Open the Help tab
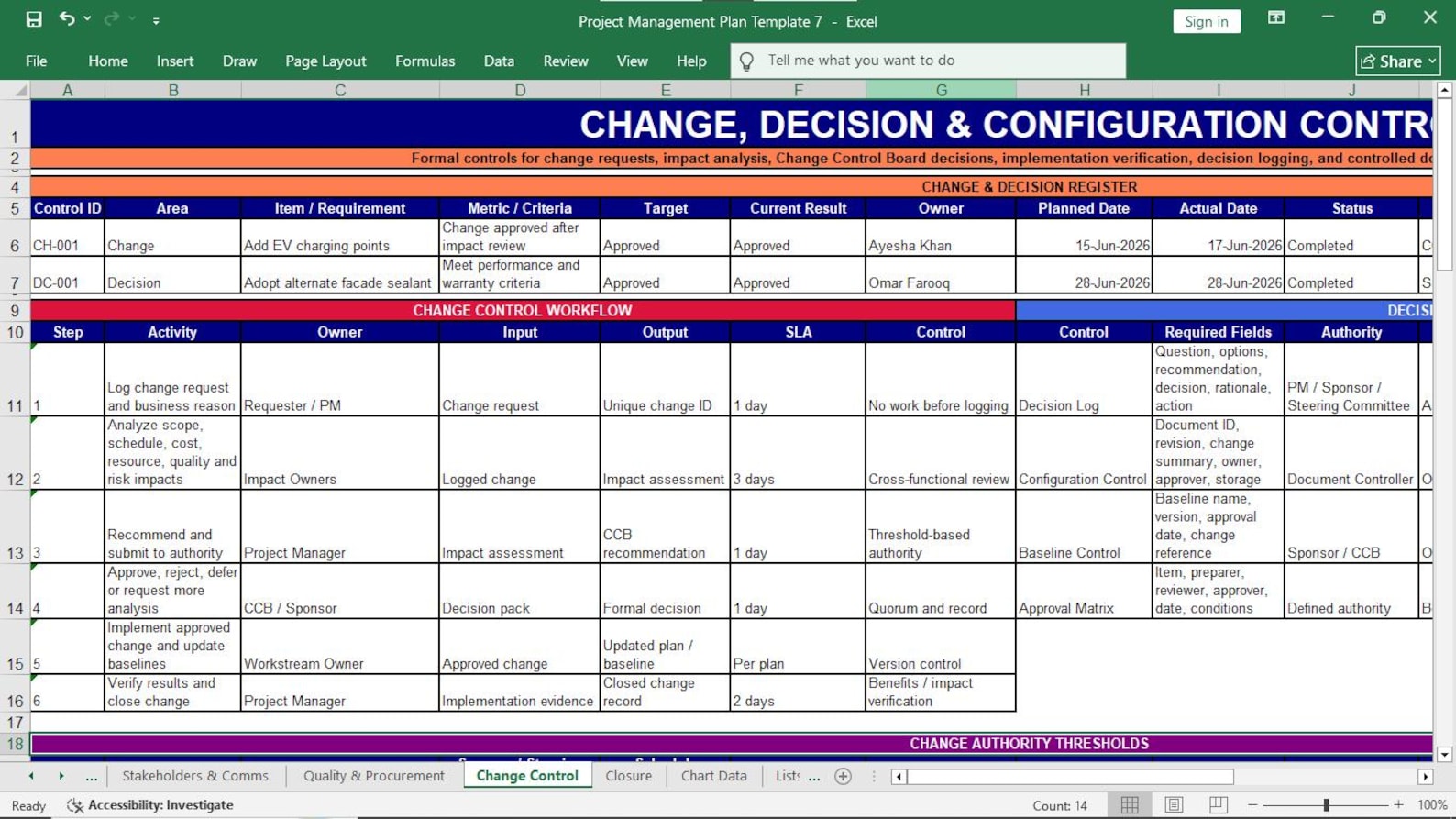Viewport: 1456px width, 819px height. pos(691,61)
